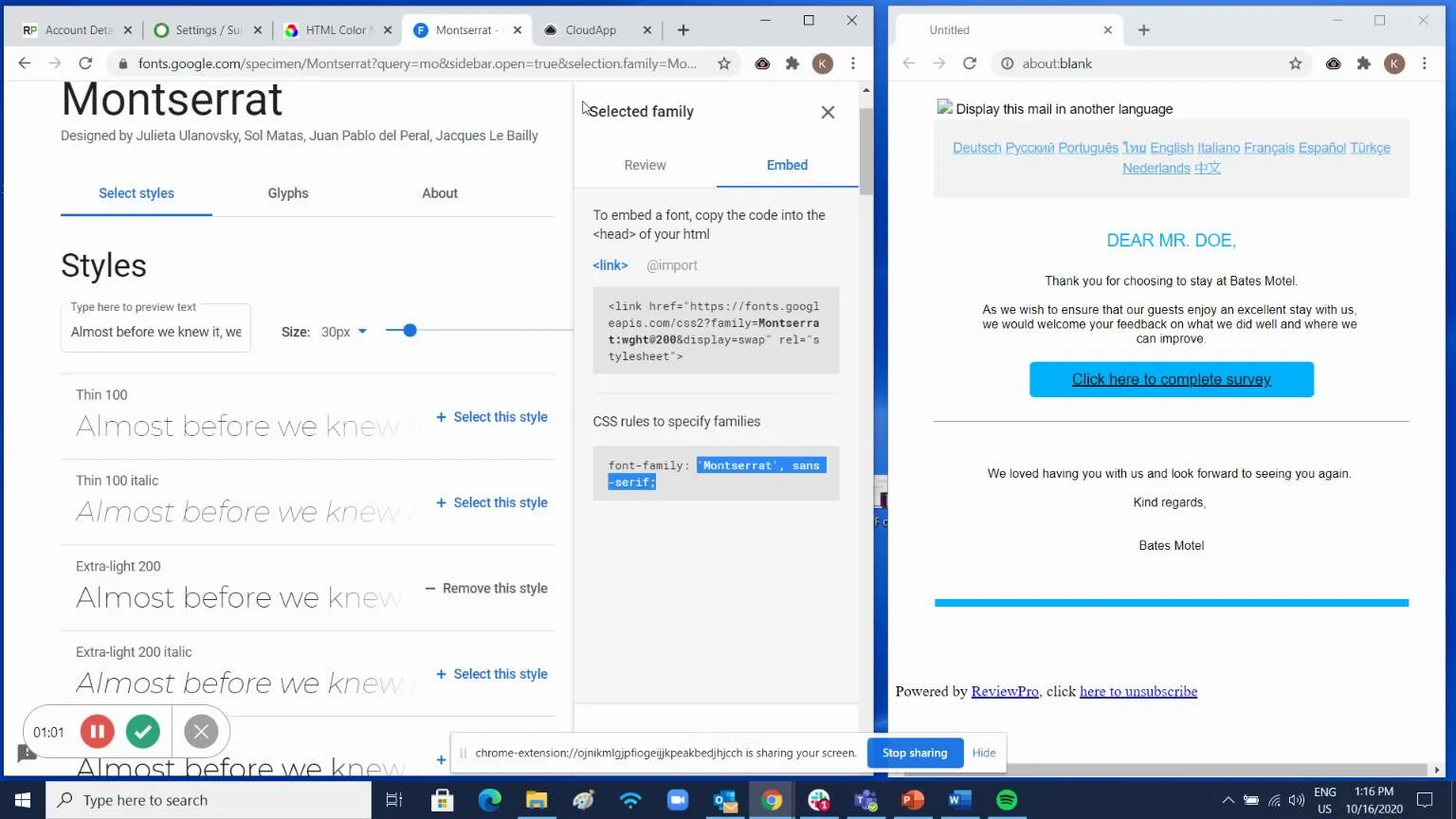This screenshot has width=1456, height=819.
Task: Reload the about:blank page in right window
Action: tap(970, 64)
